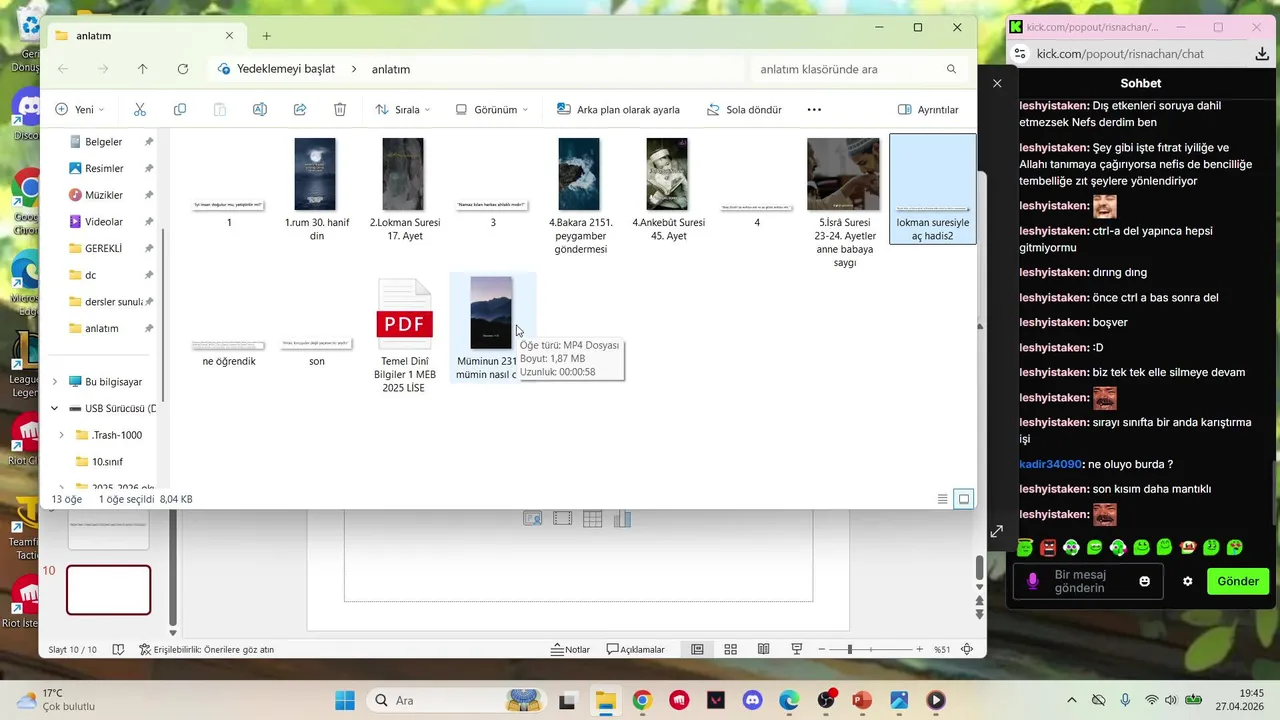This screenshot has height=720, width=1280.
Task: Open the Sırala sort dropdown
Action: (x=402, y=110)
